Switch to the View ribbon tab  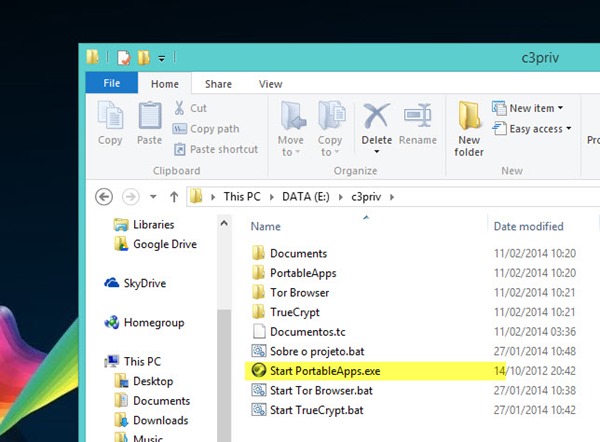click(271, 84)
